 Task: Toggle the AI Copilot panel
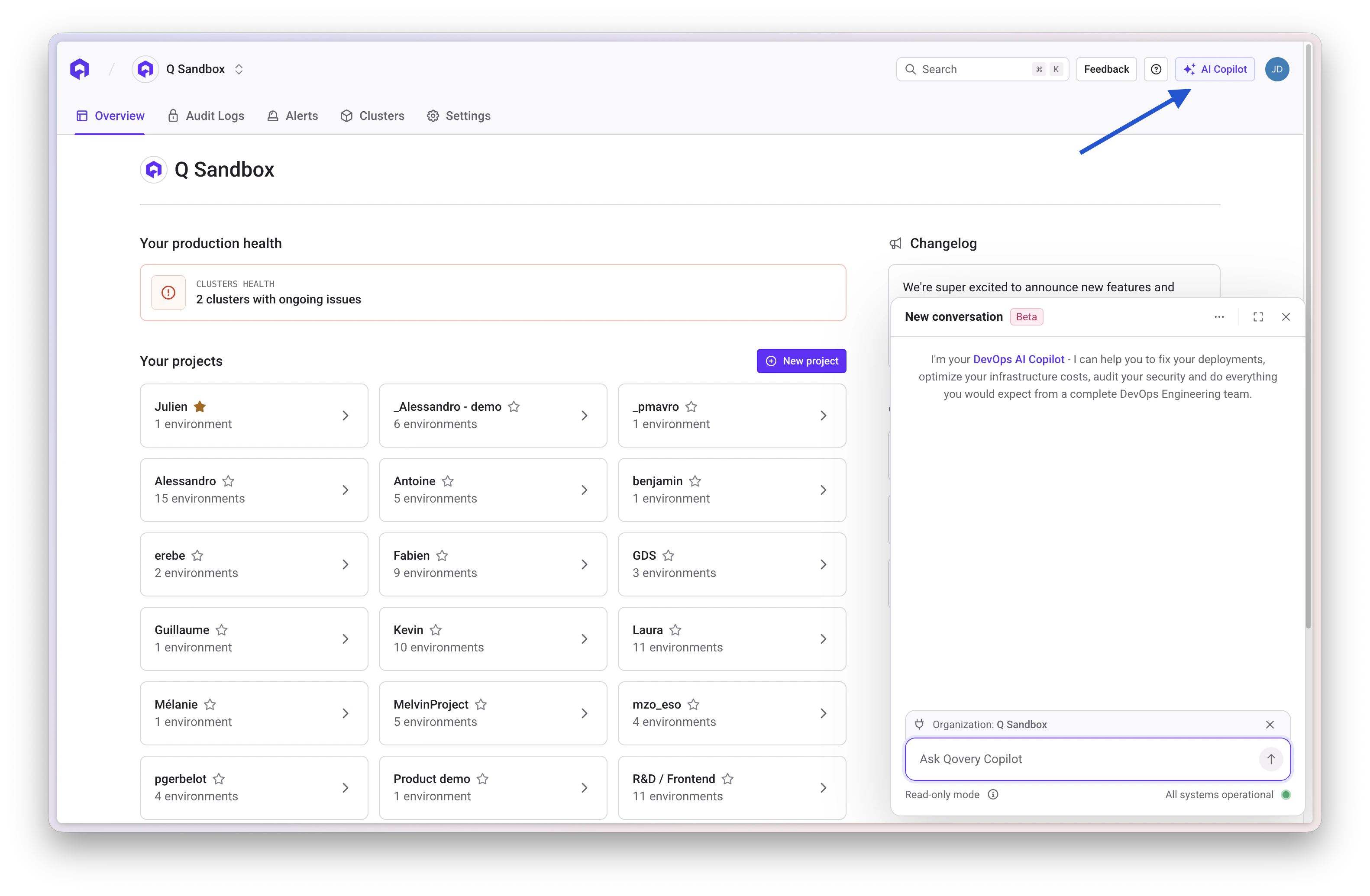pyautogui.click(x=1215, y=69)
